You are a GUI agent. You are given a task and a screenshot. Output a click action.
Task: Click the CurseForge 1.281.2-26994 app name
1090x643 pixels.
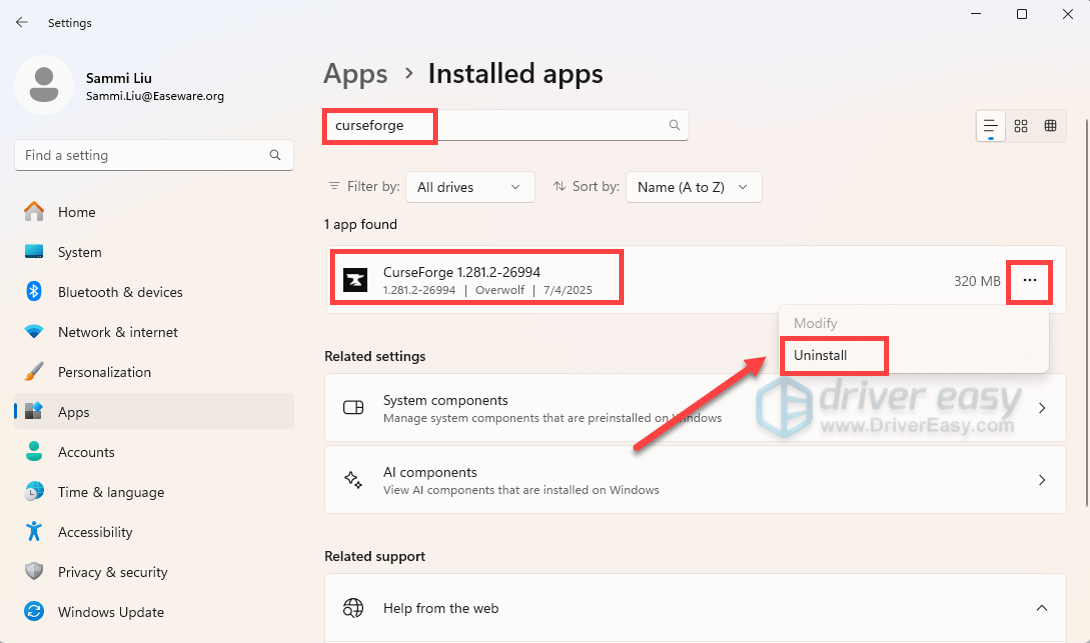(462, 272)
